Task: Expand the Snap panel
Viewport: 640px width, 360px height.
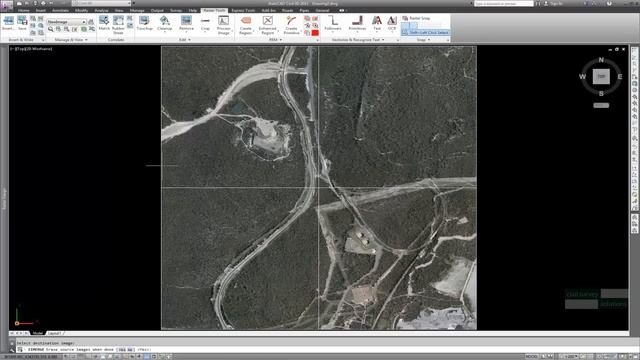Action: [423, 40]
